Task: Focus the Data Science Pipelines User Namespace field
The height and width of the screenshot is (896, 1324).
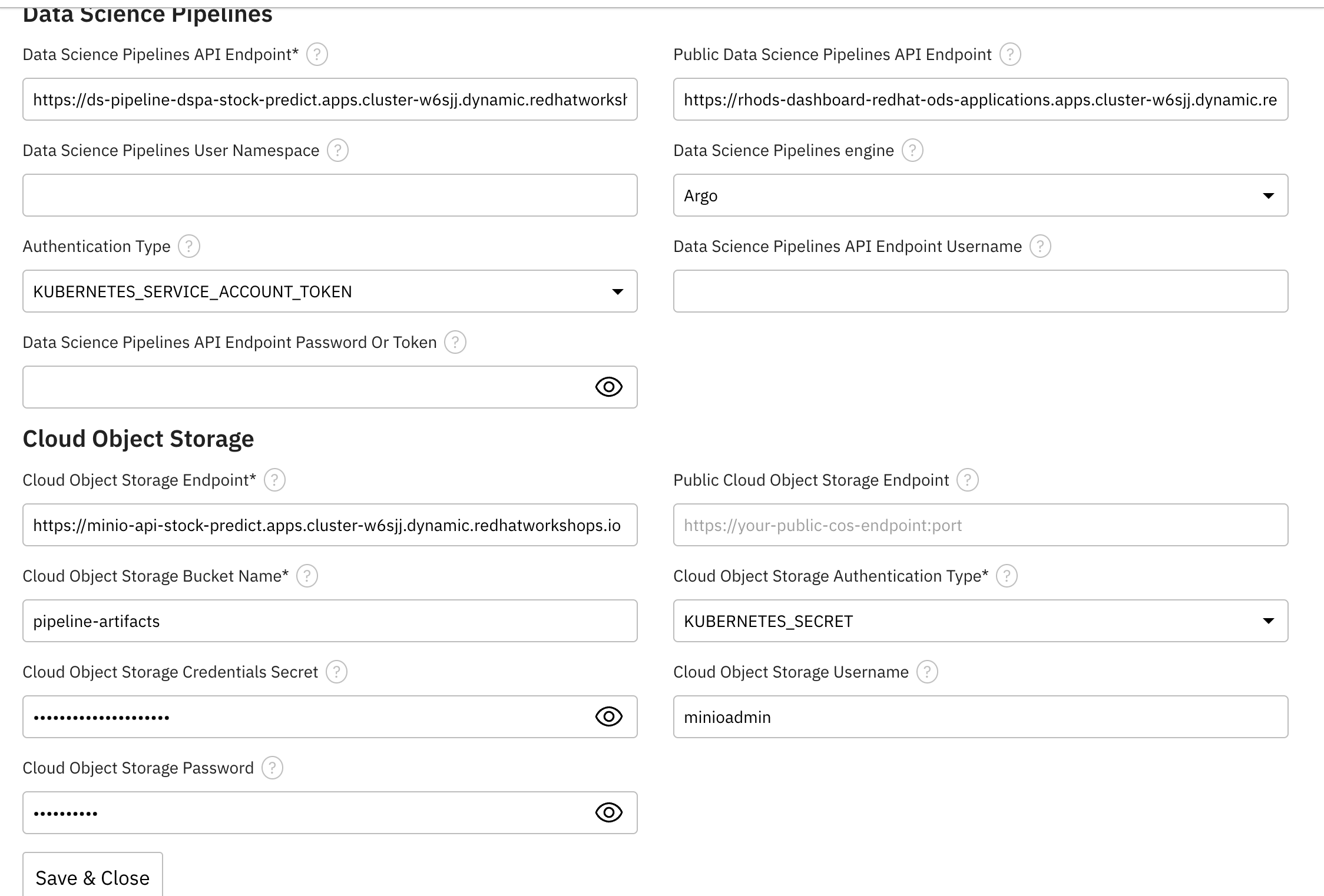Action: [330, 195]
